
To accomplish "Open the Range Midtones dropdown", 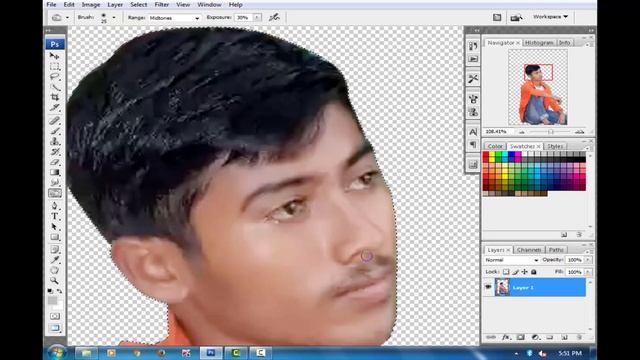I will (x=174, y=18).
